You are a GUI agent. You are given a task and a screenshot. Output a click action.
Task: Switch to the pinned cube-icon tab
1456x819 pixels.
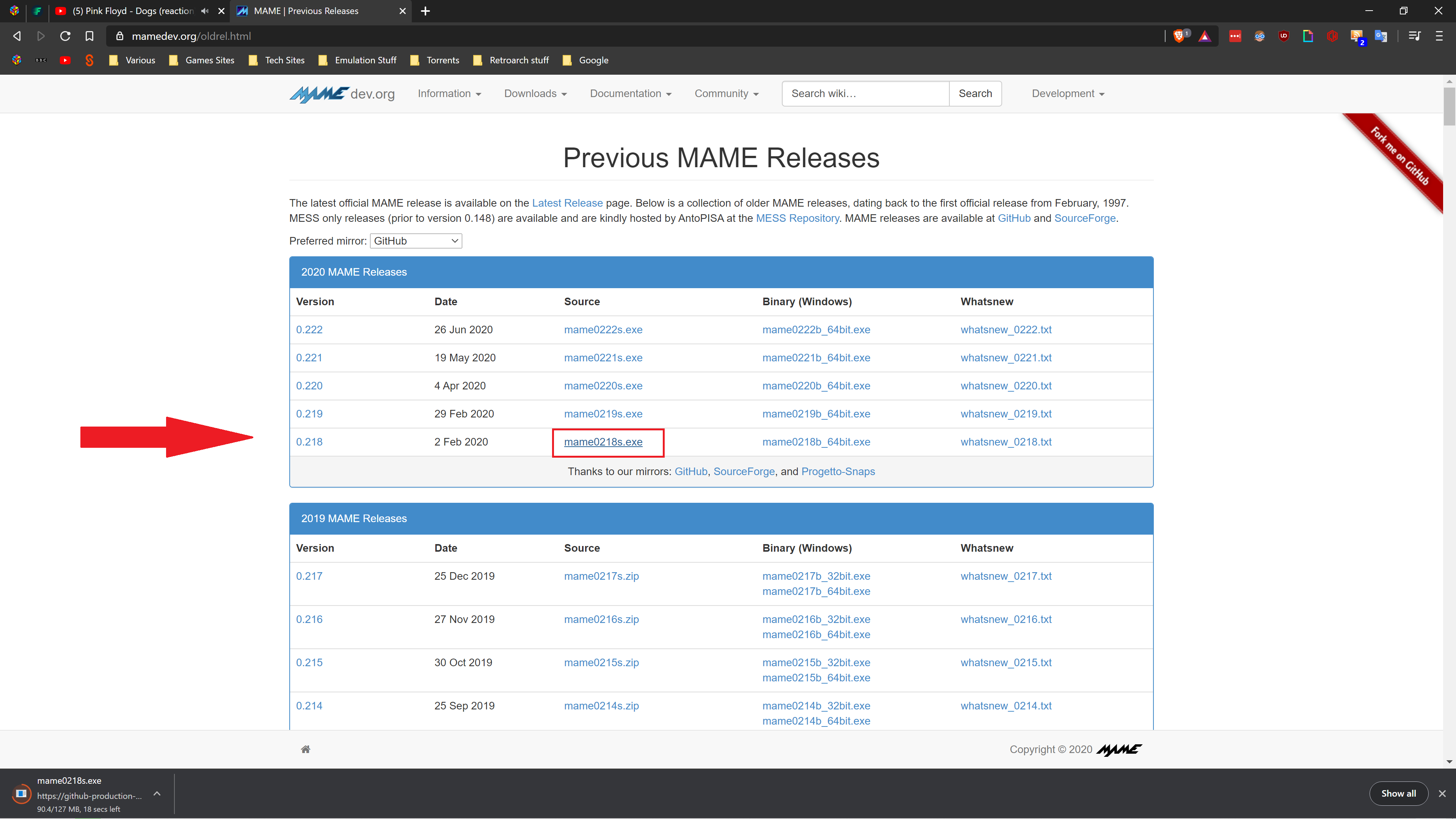15,11
